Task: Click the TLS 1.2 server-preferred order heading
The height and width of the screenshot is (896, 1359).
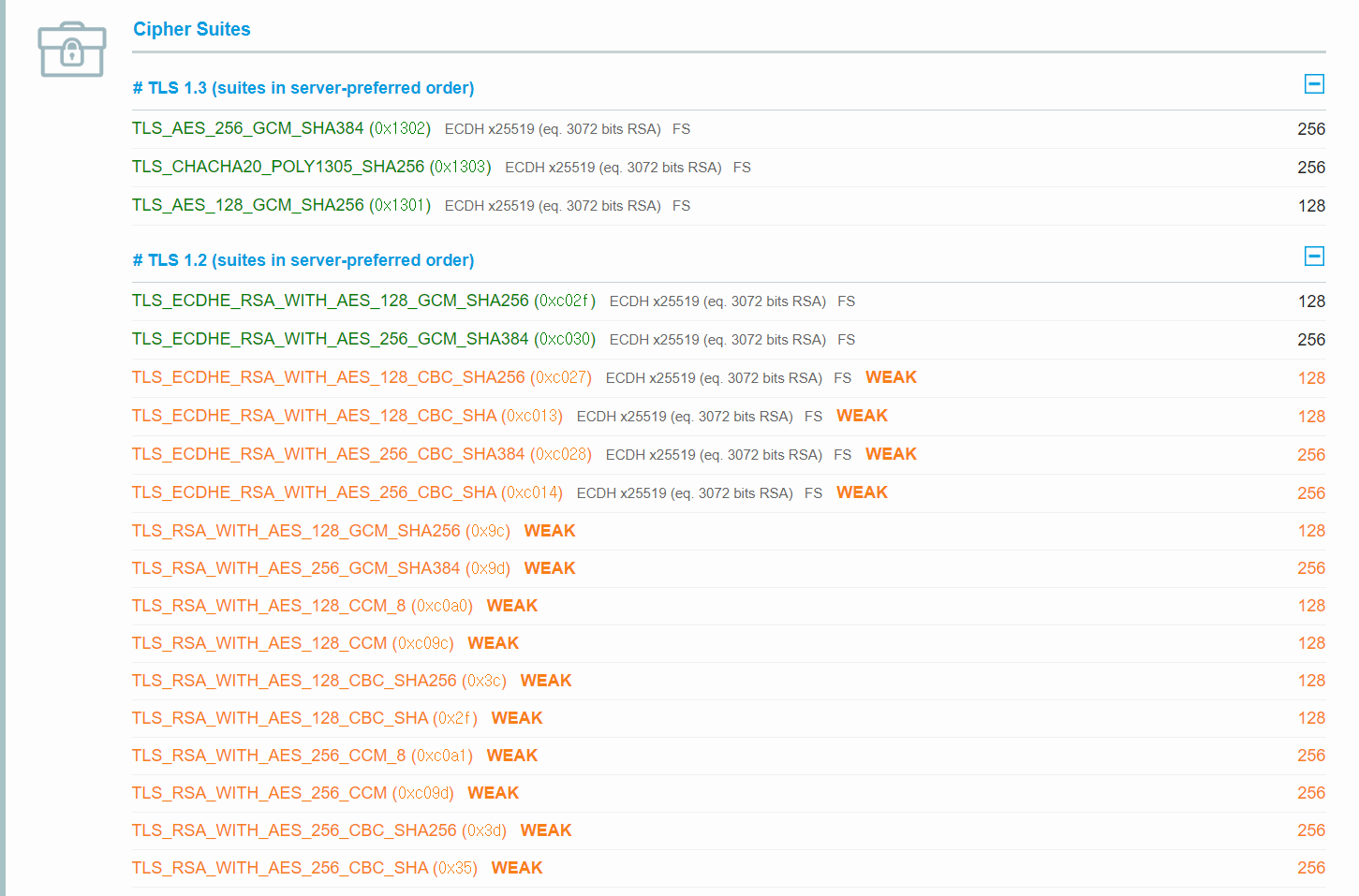Action: tap(303, 260)
